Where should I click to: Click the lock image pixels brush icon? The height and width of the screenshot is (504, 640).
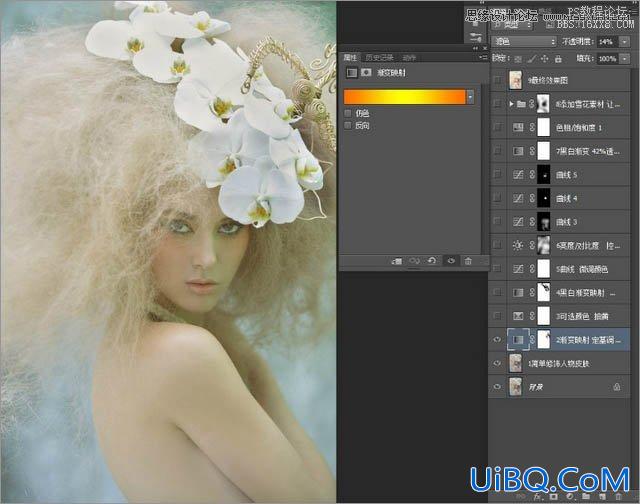coord(531,59)
